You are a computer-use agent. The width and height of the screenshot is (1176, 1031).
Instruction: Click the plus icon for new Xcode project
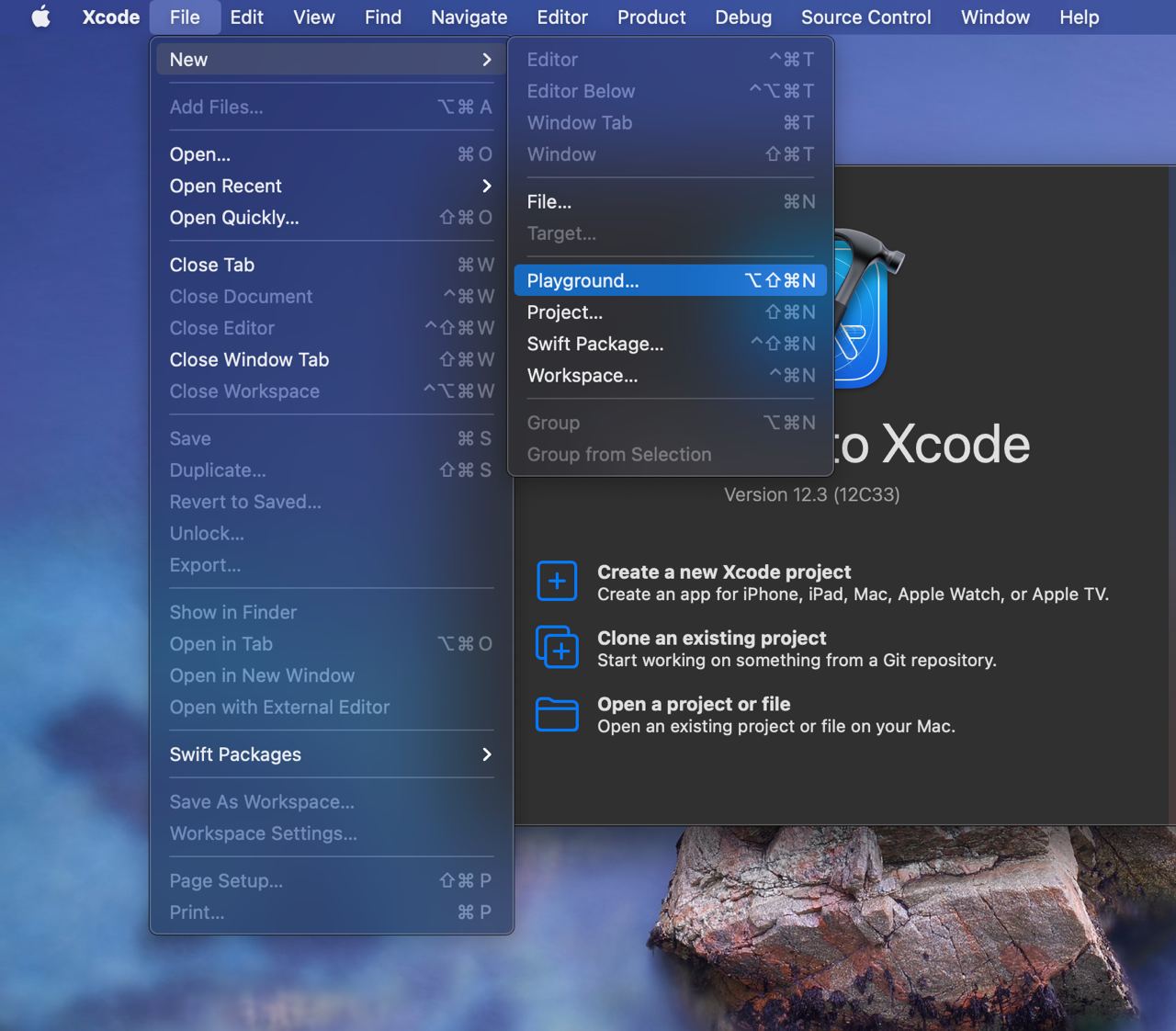coord(557,582)
